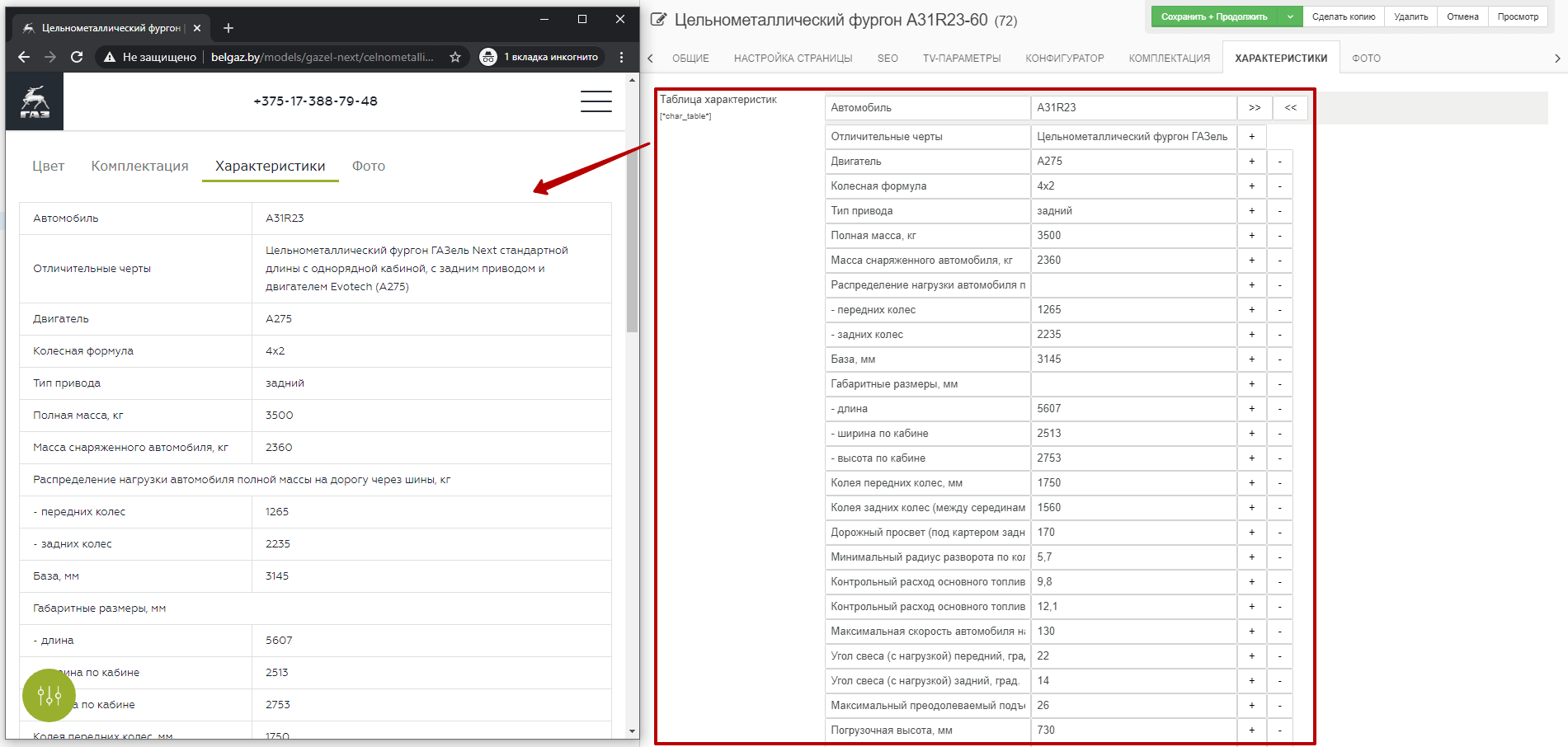Click the Просмотр button
The height and width of the screenshot is (747, 1568).
point(1518,16)
